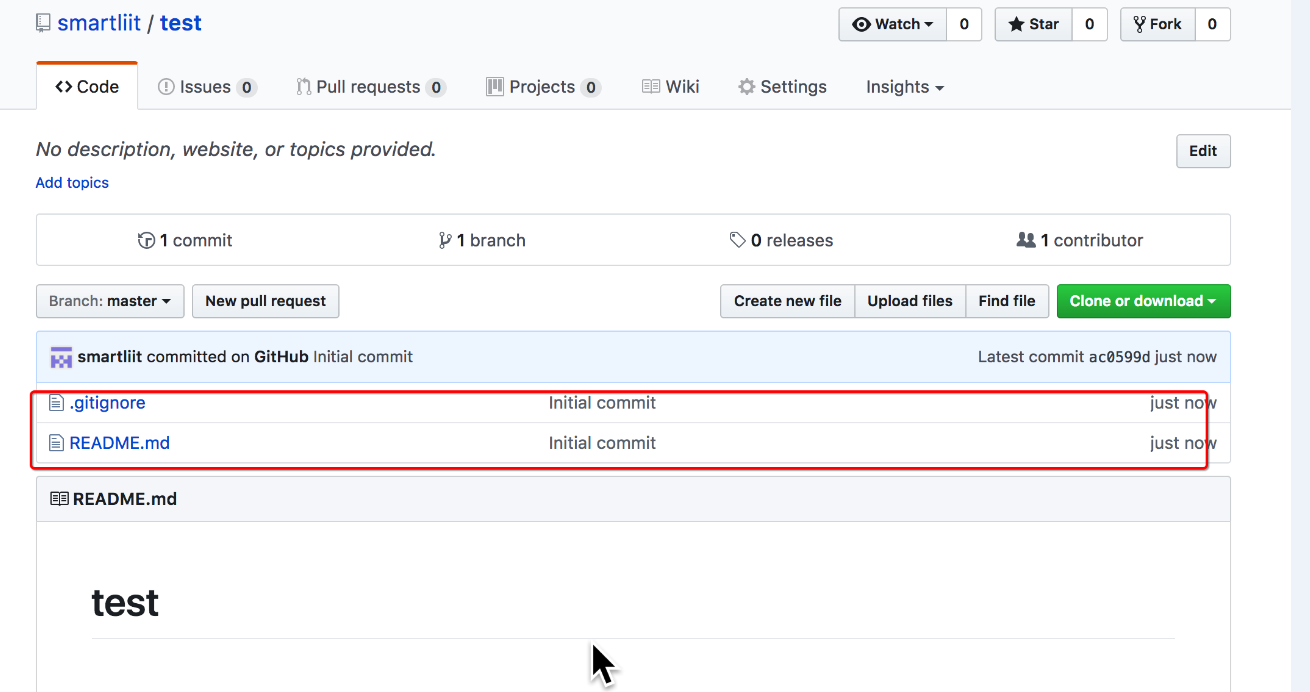1310x692 pixels.
Task: Open the test repository link
Action: coord(181,23)
